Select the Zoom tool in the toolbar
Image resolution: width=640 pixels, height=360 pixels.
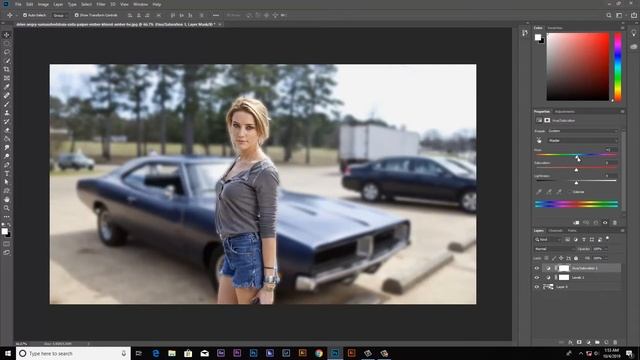7,208
